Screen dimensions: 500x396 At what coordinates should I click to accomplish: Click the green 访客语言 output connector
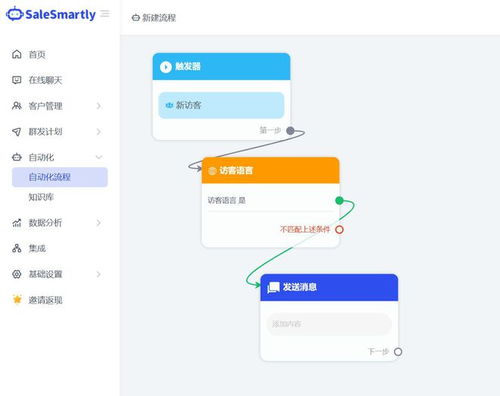point(339,200)
